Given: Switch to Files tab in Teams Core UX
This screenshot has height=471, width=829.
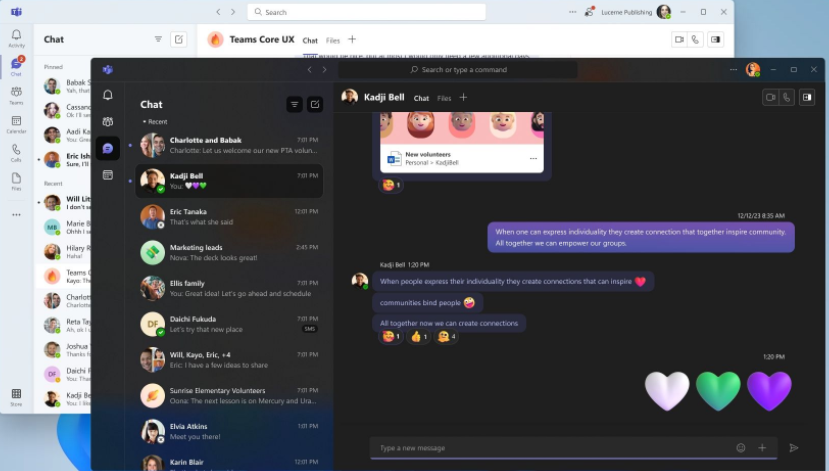Looking at the screenshot, I should click(332, 41).
